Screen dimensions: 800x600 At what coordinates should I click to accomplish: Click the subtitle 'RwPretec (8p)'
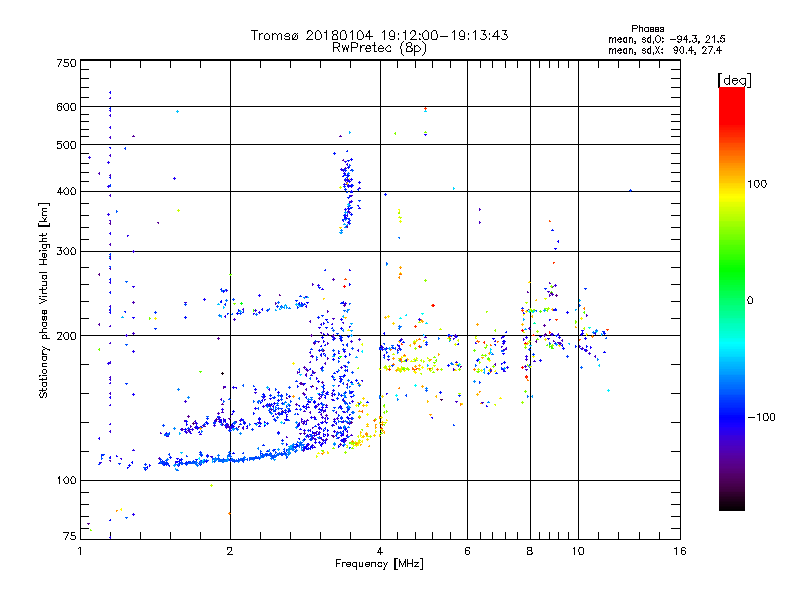(379, 48)
